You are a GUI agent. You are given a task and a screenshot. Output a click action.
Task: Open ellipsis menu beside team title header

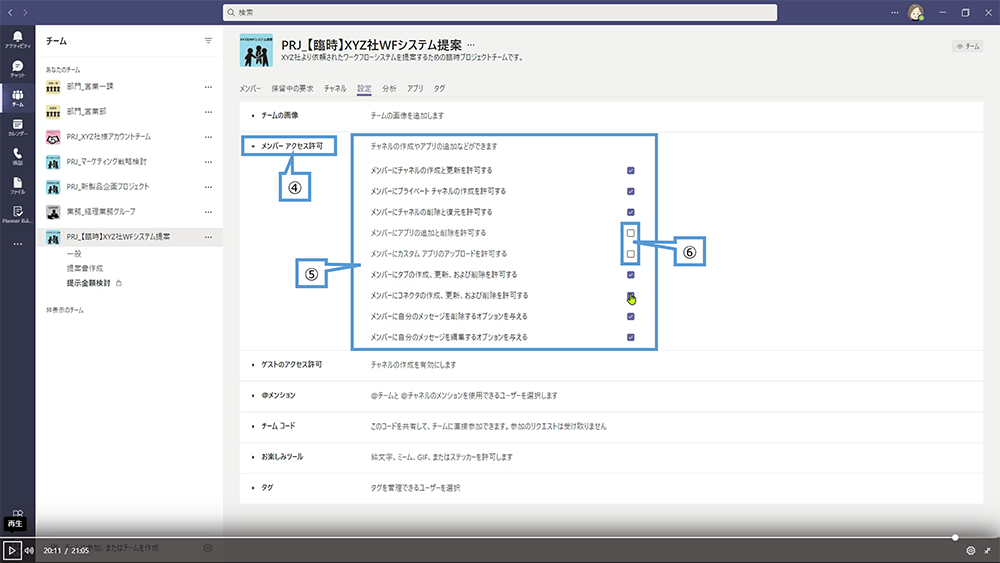point(471,45)
